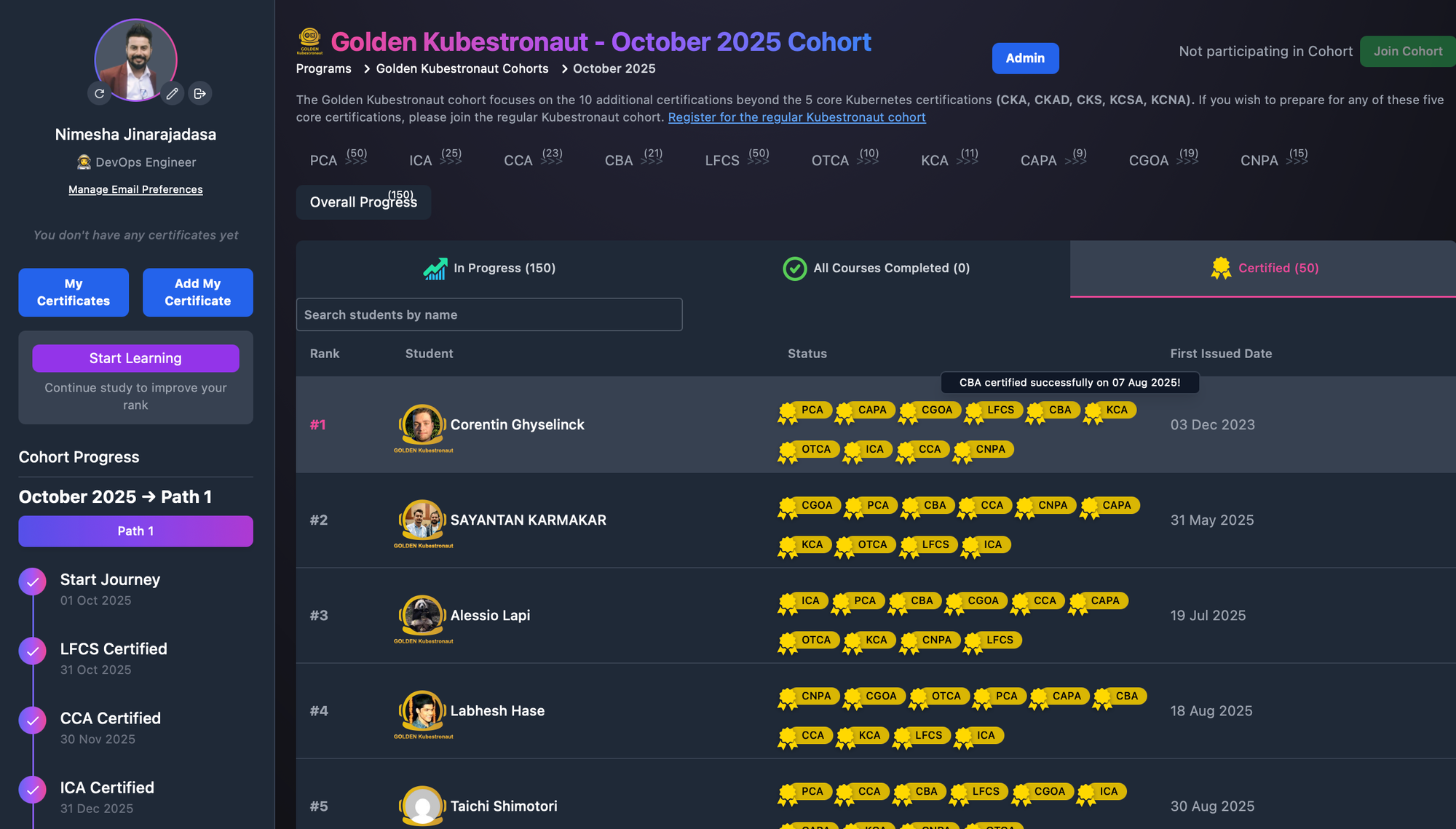Select the Path 1 bar
Viewport: 1456px width, 829px height.
tap(135, 531)
